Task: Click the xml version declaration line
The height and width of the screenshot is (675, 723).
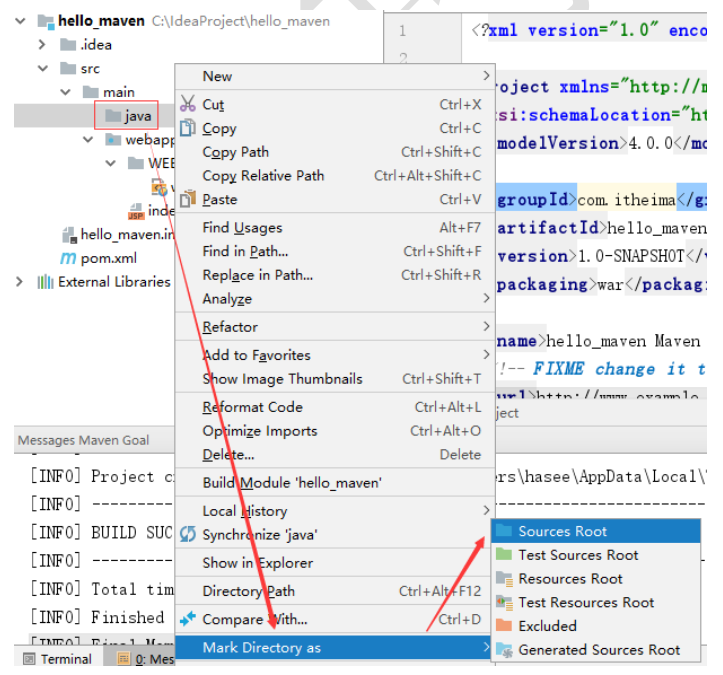Action: pyautogui.click(x=589, y=30)
